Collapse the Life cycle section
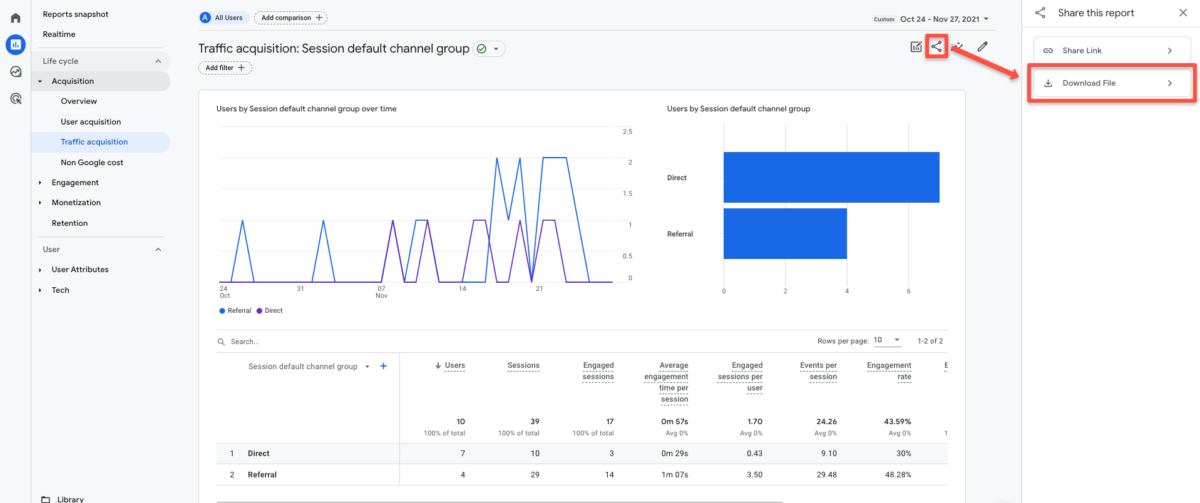 [157, 61]
